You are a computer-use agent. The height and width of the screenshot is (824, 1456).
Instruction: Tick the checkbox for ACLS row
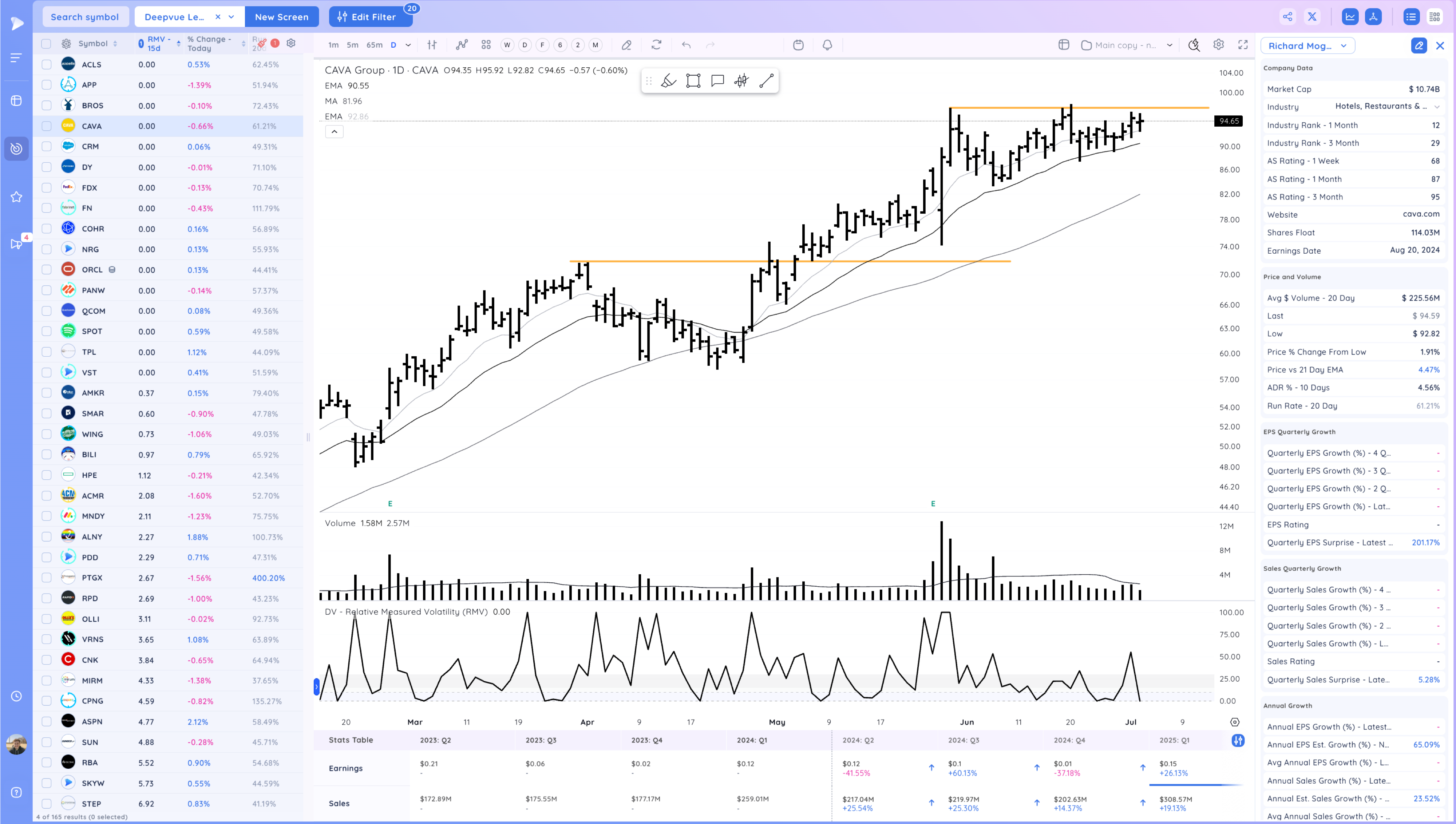point(46,64)
